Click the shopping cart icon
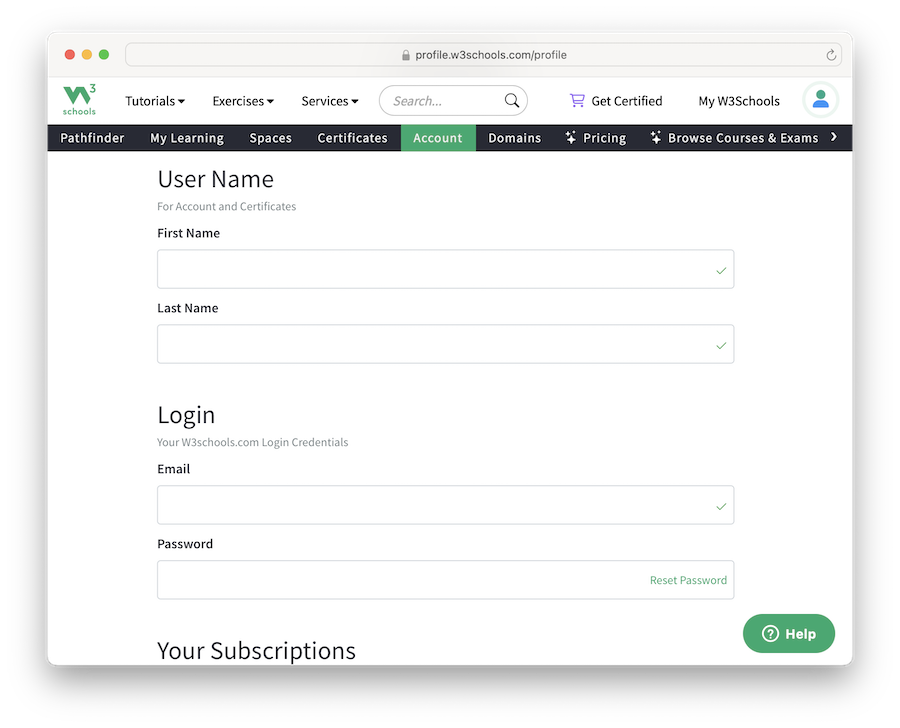900x728 pixels. pos(577,100)
